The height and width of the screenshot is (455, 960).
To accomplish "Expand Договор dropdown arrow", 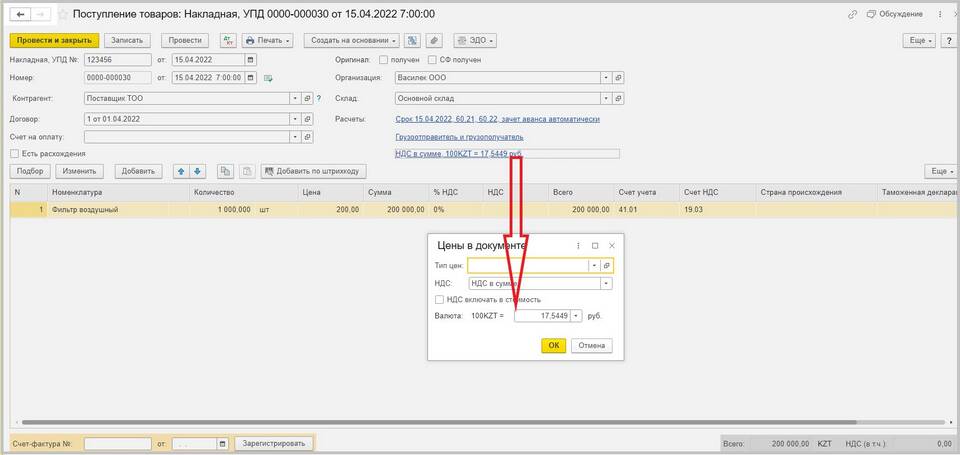I will point(296,119).
